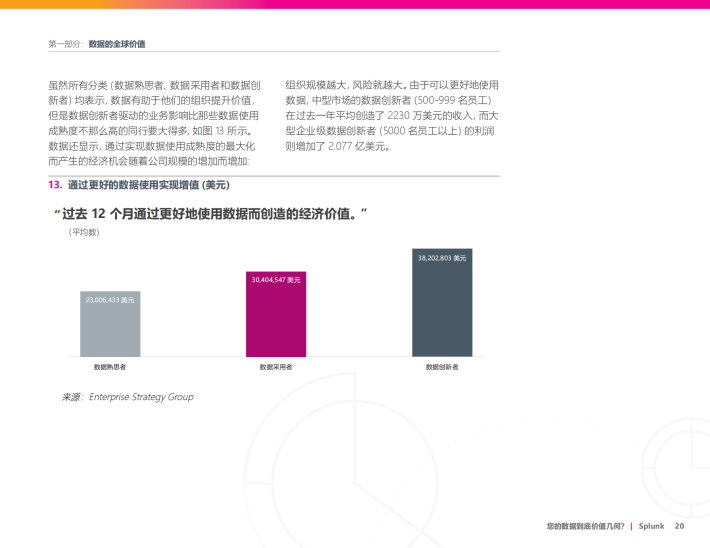Click the 'Splunk' footer text
Viewport: 710px width, 548px height.
click(x=651, y=526)
